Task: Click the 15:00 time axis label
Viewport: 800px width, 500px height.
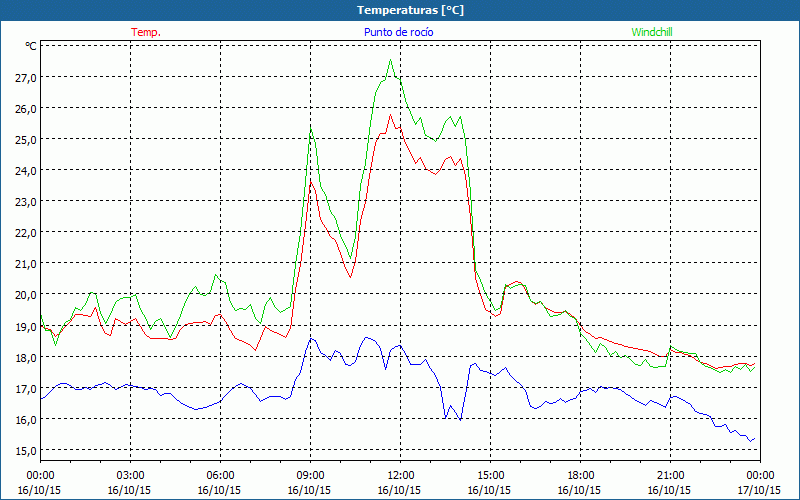Action: pos(490,475)
